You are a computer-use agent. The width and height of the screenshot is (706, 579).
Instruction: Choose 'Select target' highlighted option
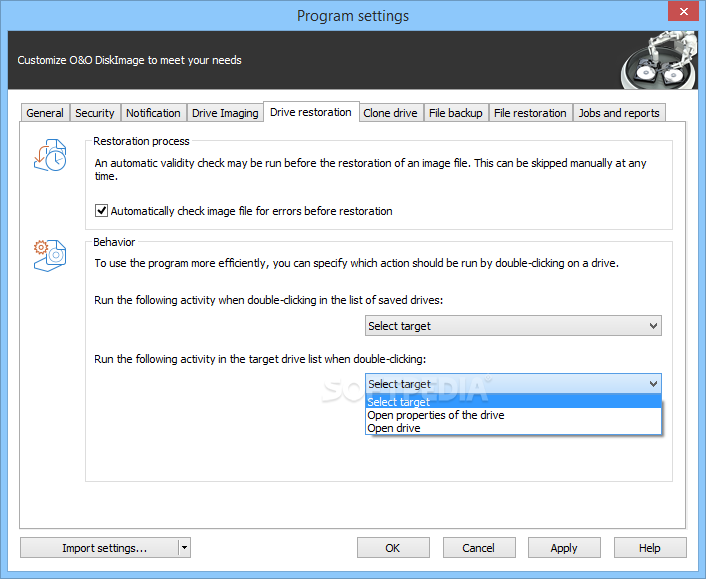coord(513,402)
